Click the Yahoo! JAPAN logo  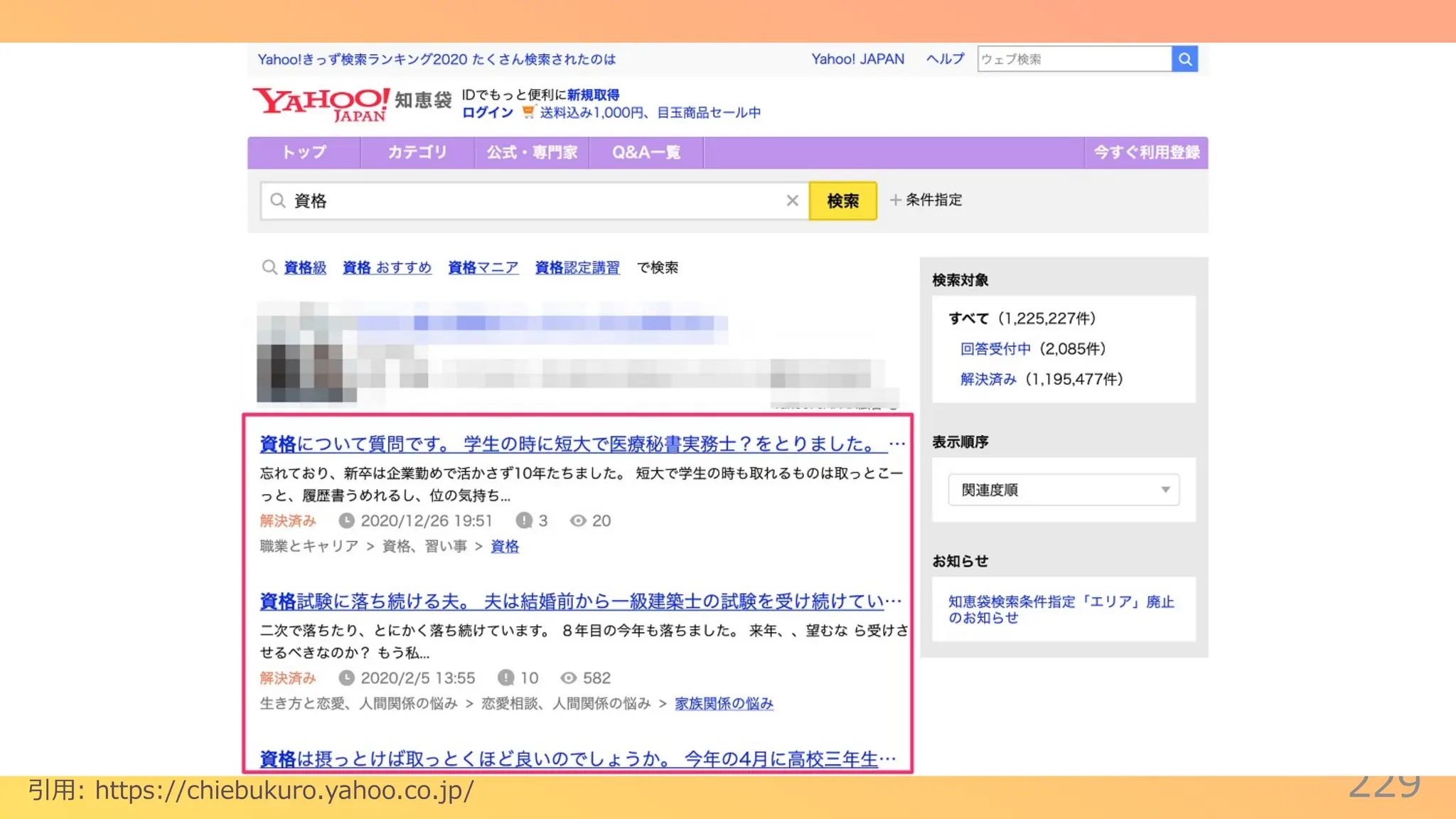321,104
